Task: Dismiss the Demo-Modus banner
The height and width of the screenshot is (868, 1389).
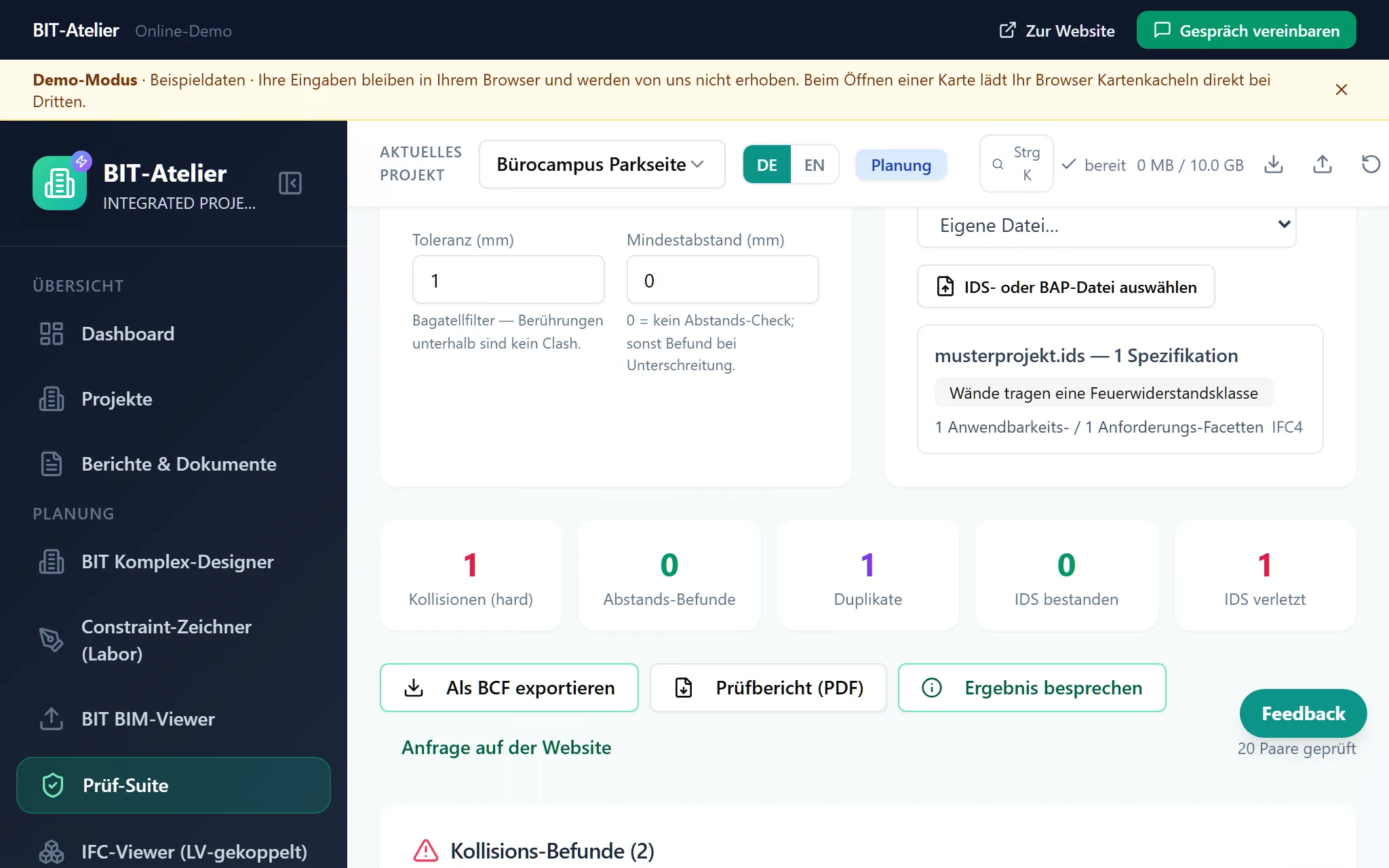Action: 1341,90
